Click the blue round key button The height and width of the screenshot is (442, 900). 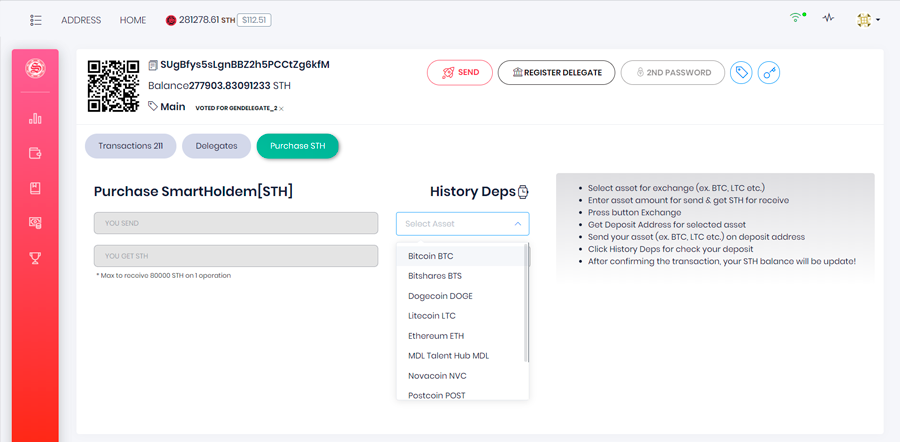769,72
